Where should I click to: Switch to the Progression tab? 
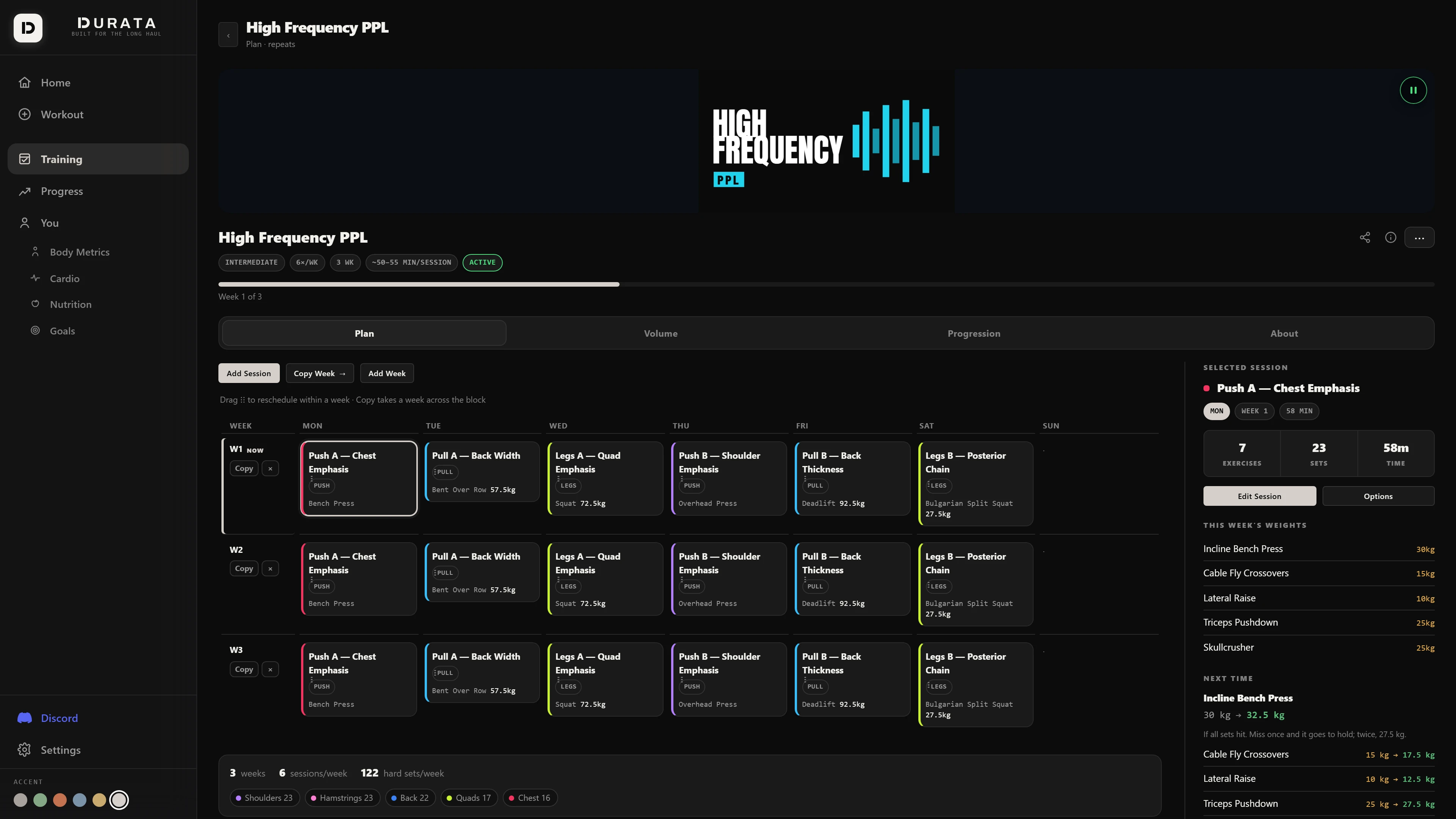(x=973, y=334)
